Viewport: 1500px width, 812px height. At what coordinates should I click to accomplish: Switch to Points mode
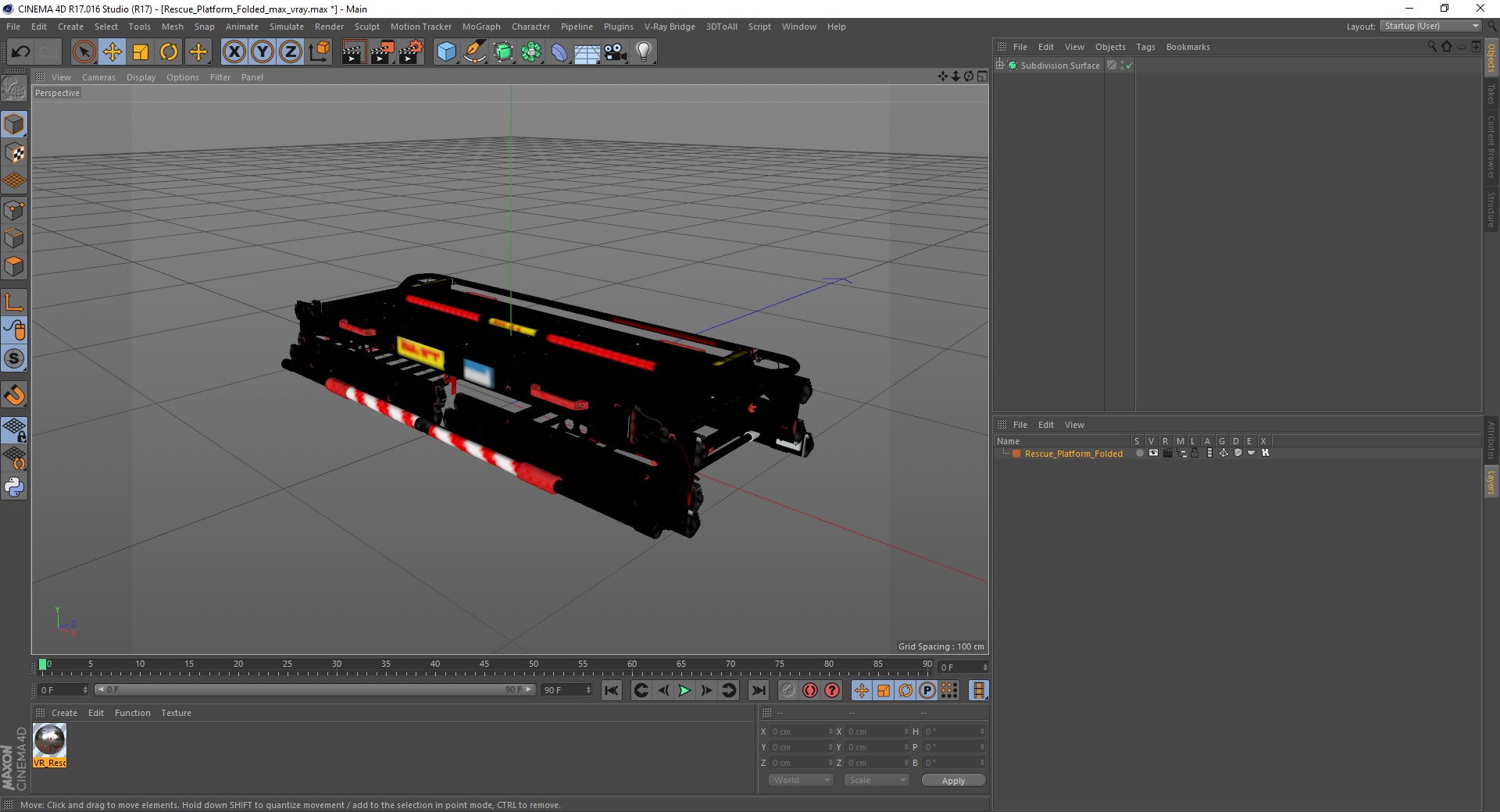click(x=14, y=210)
